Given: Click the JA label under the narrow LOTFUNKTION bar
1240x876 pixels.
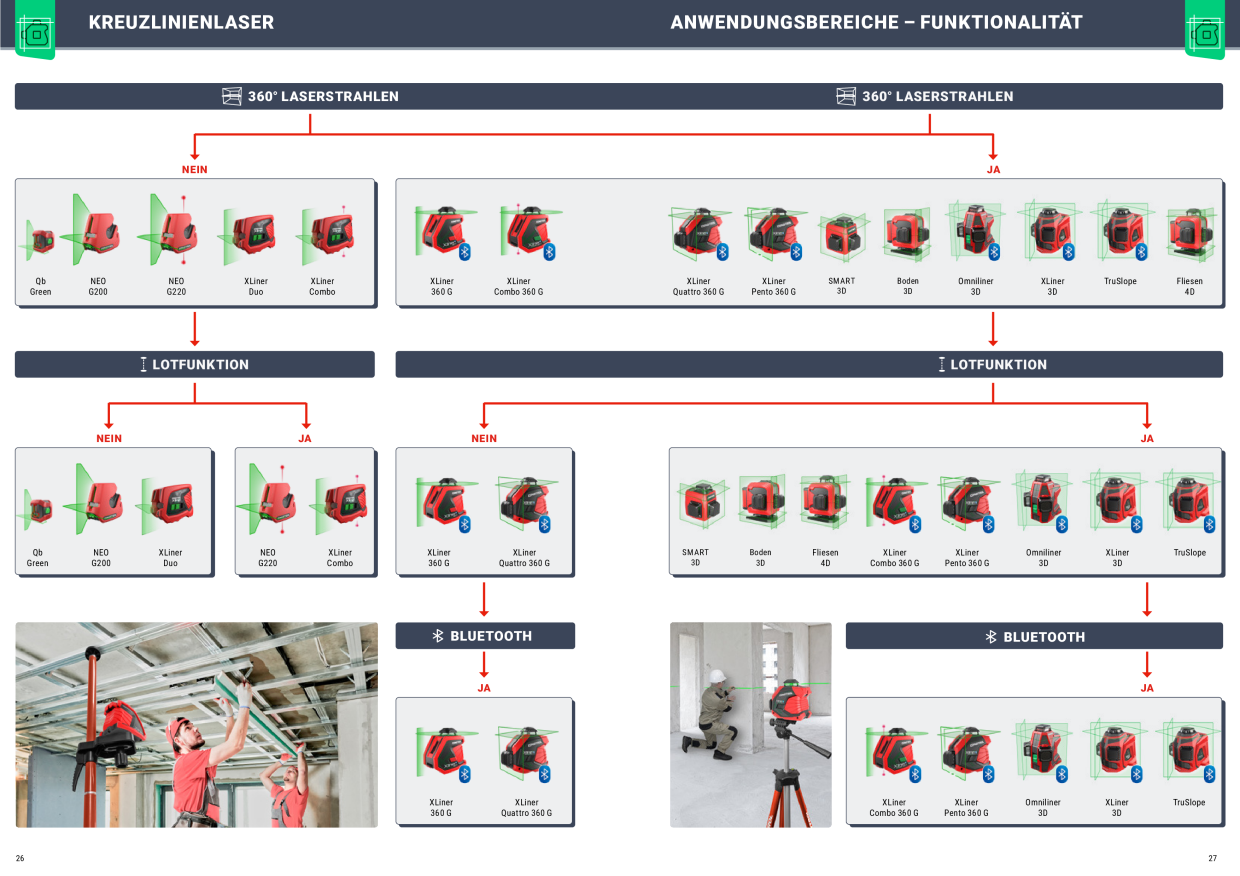Looking at the screenshot, I should 305,438.
